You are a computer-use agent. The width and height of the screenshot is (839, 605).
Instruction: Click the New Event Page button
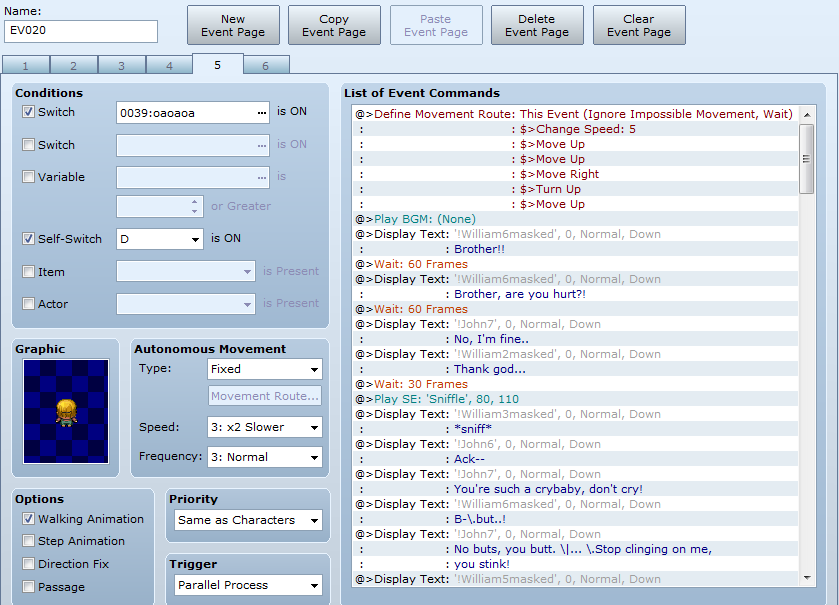(233, 25)
